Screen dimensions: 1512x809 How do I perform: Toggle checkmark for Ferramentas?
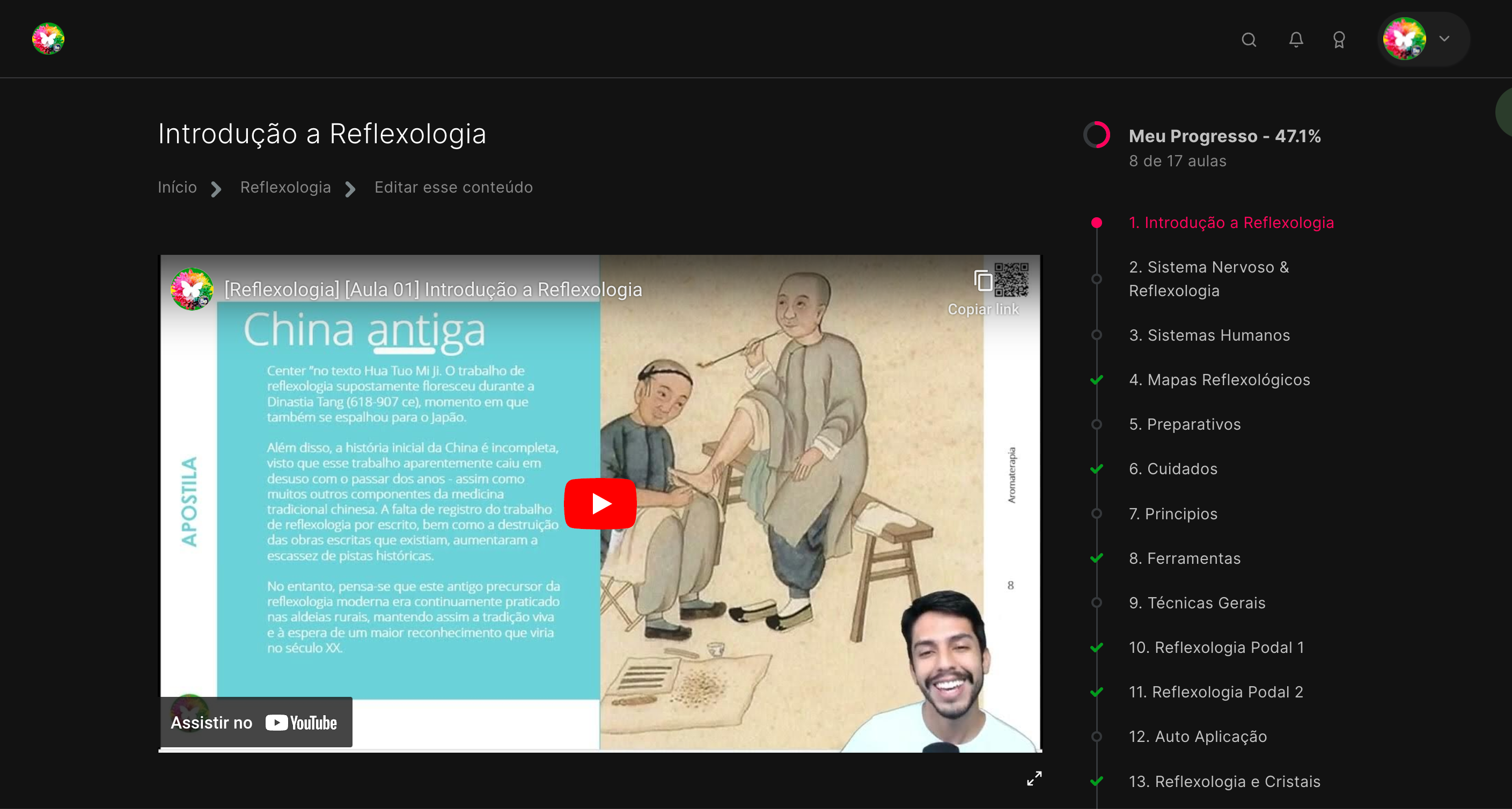click(1096, 558)
